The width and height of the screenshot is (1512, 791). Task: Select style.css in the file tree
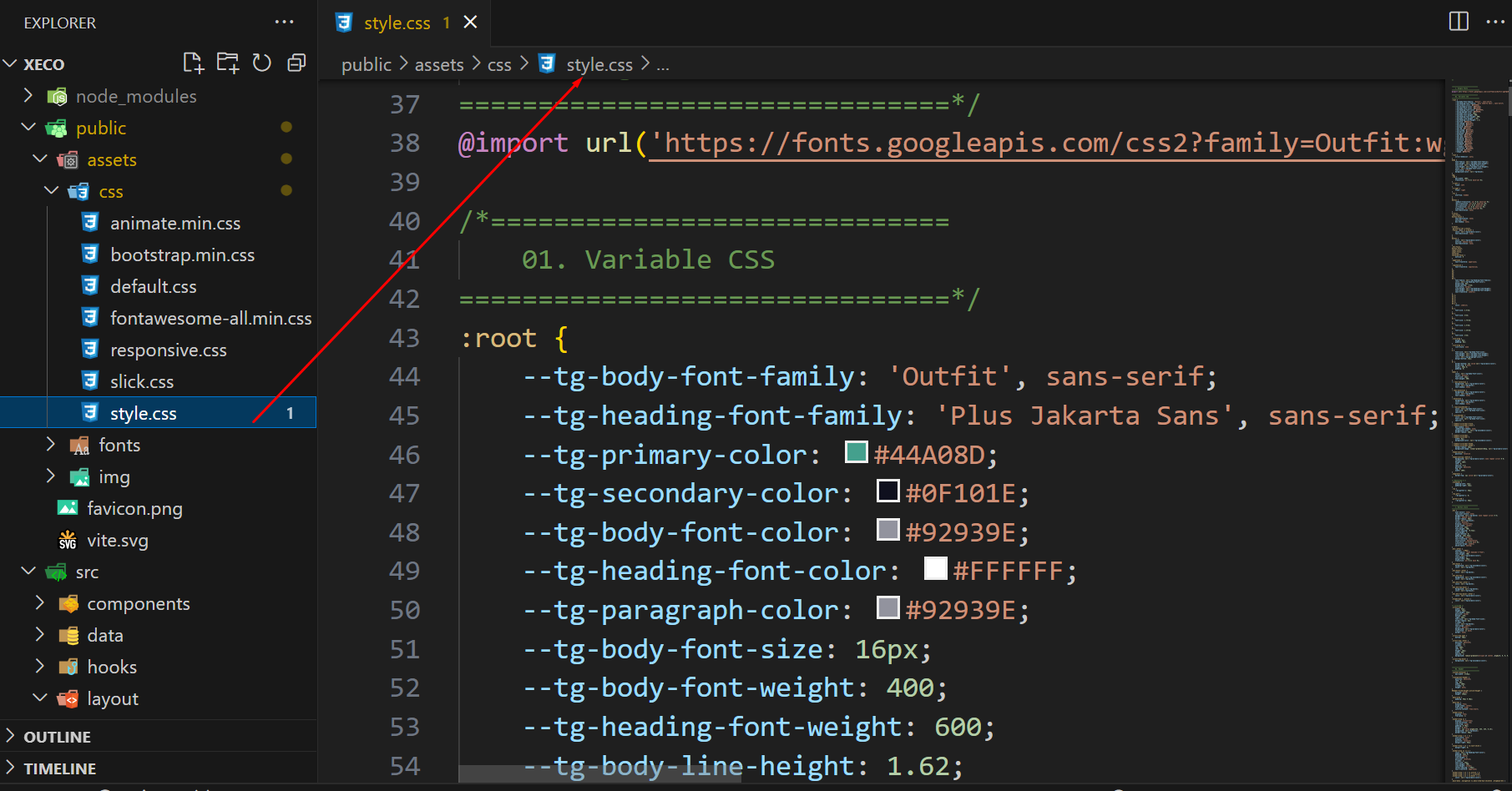pyautogui.click(x=159, y=413)
